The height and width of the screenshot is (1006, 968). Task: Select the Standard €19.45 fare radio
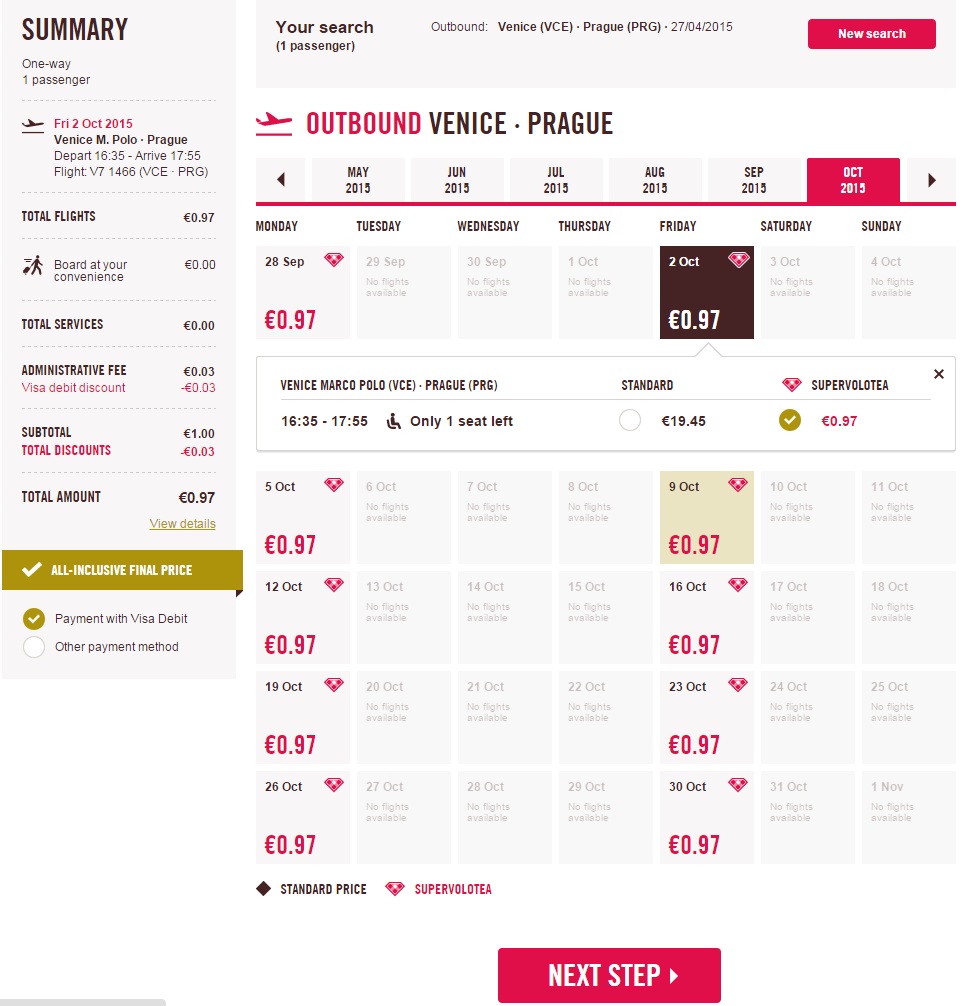point(630,420)
